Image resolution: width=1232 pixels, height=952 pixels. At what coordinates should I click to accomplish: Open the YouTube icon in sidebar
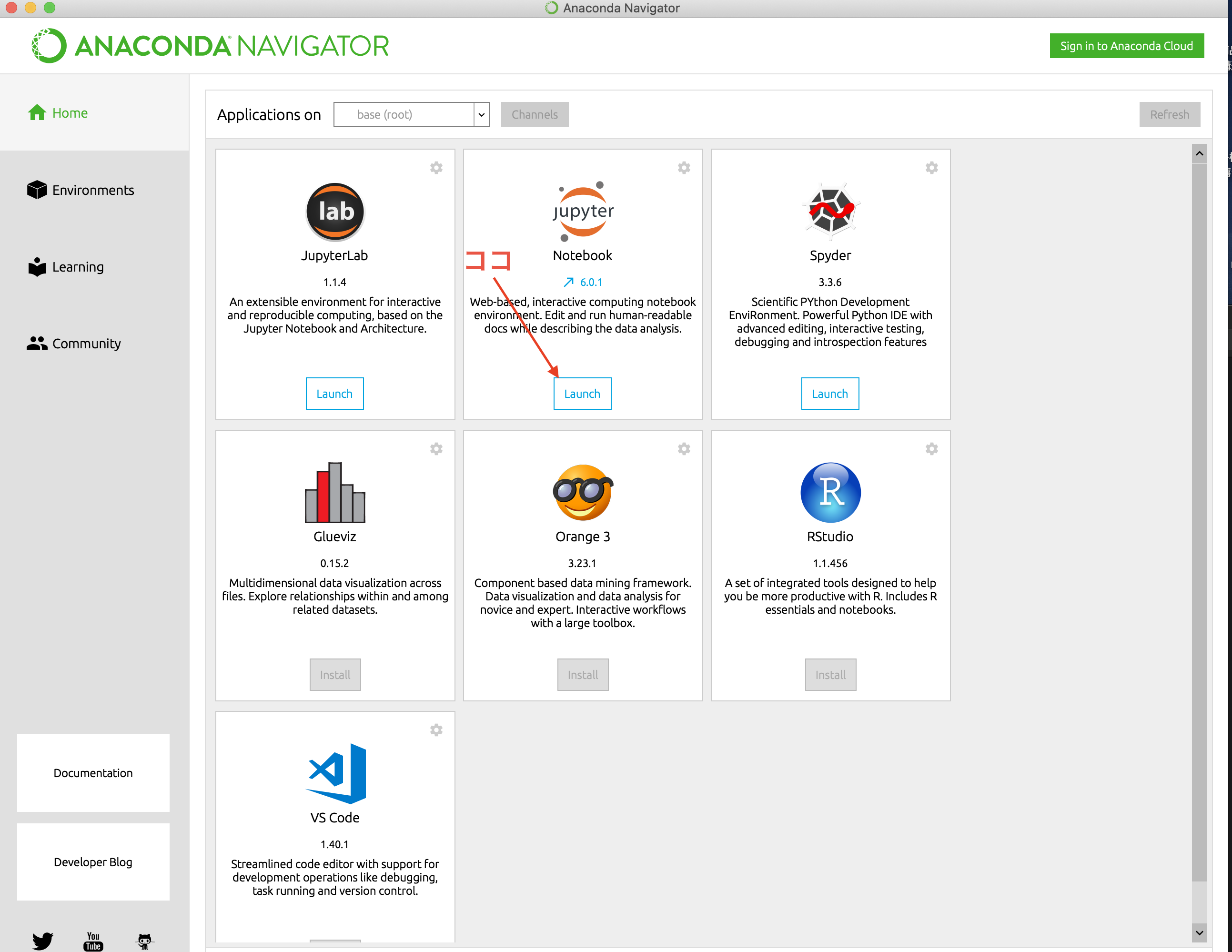pos(93,941)
